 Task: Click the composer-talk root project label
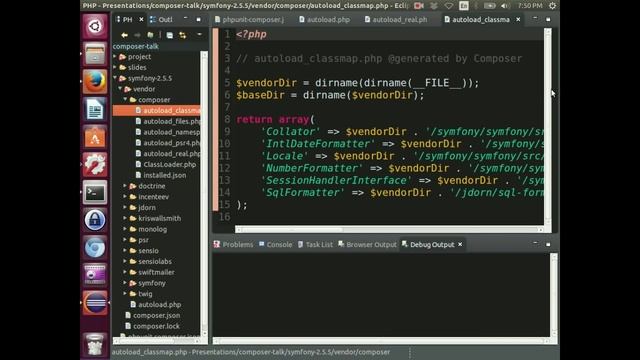tap(136, 46)
